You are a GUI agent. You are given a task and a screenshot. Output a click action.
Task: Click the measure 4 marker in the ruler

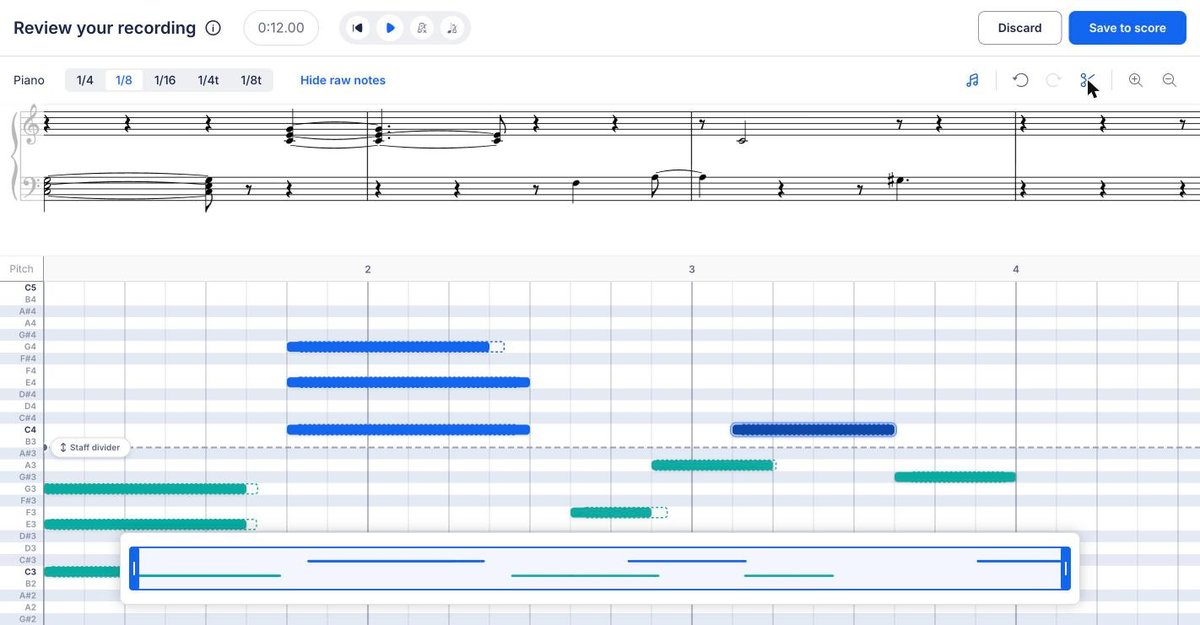click(x=1016, y=269)
